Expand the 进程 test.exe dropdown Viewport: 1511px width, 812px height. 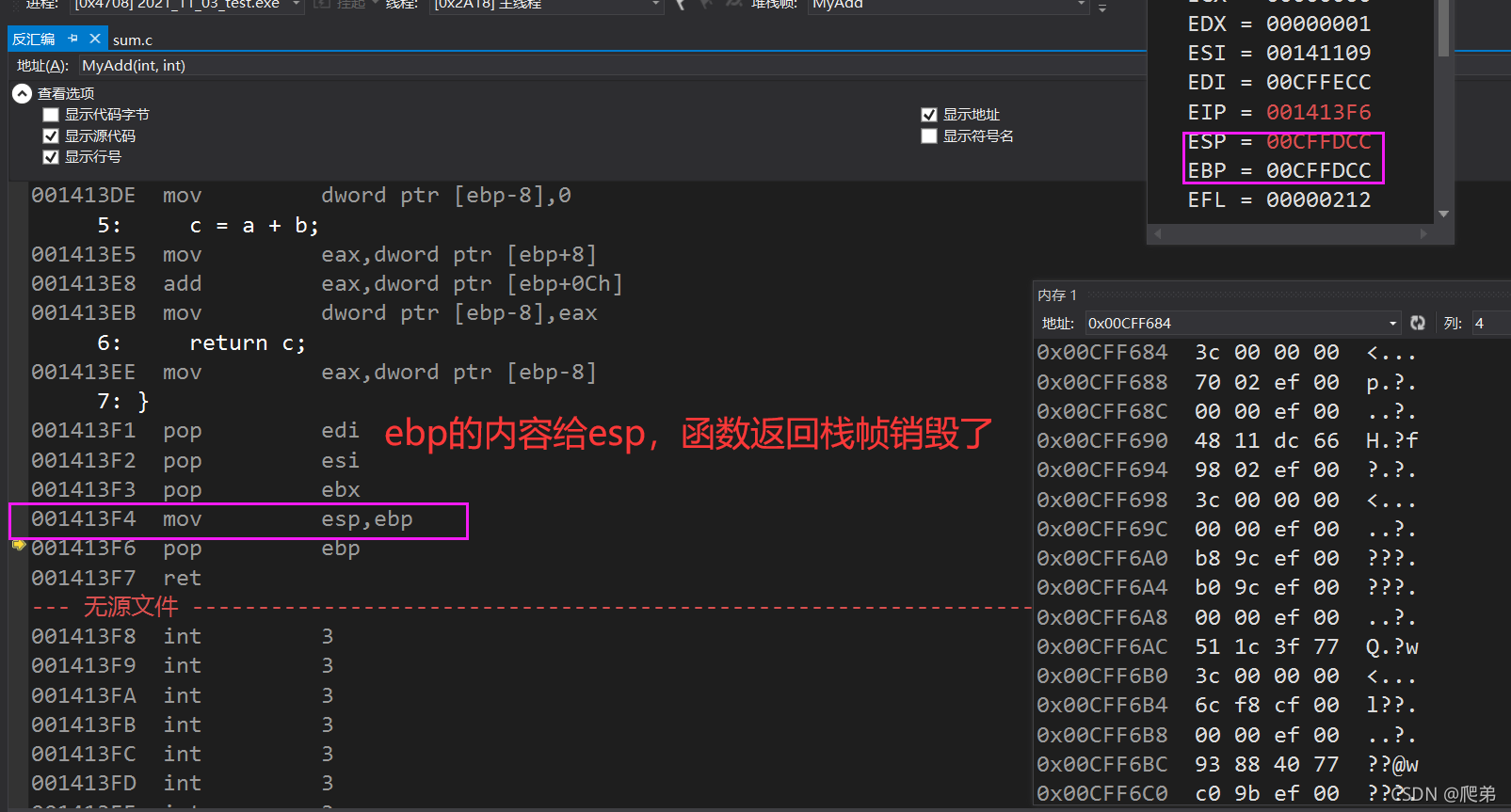(296, 5)
